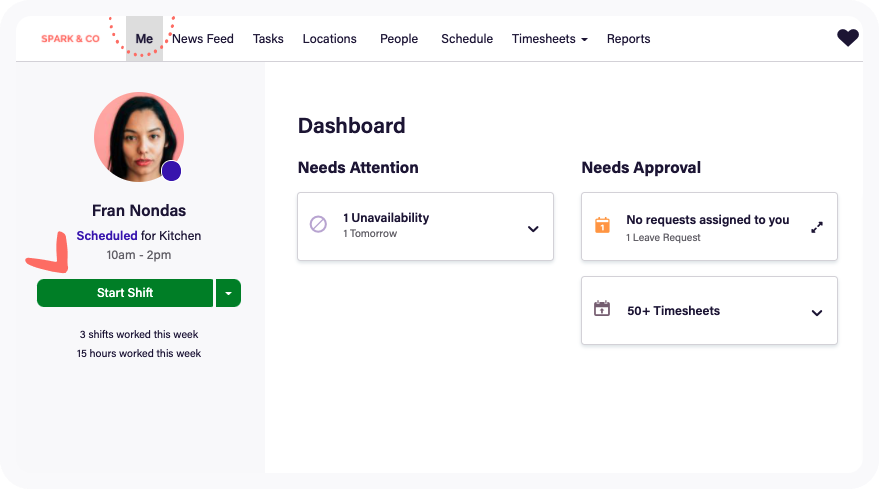This screenshot has width=879, height=489.
Task: Click the Scheduled status link
Action: pos(107,236)
